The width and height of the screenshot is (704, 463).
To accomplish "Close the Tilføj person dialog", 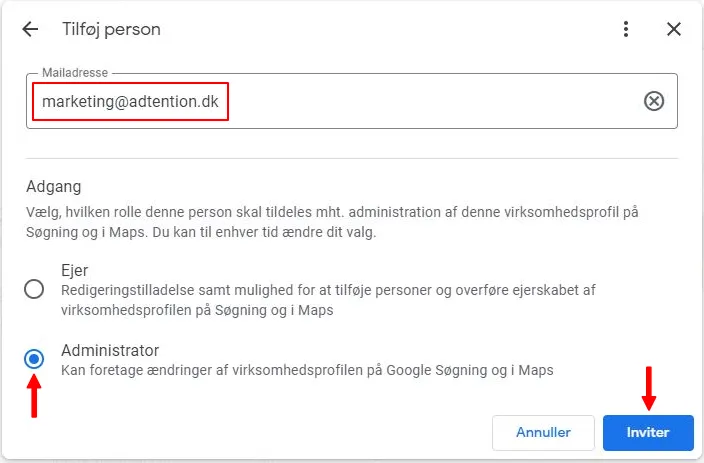I will coord(674,29).
